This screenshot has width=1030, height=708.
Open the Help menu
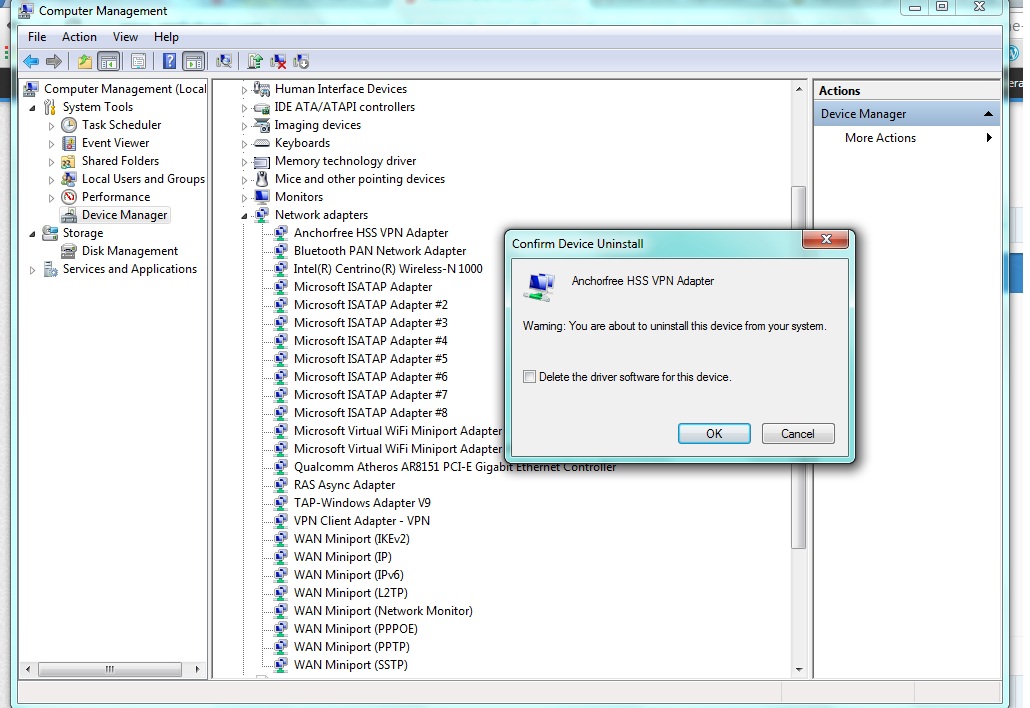166,37
